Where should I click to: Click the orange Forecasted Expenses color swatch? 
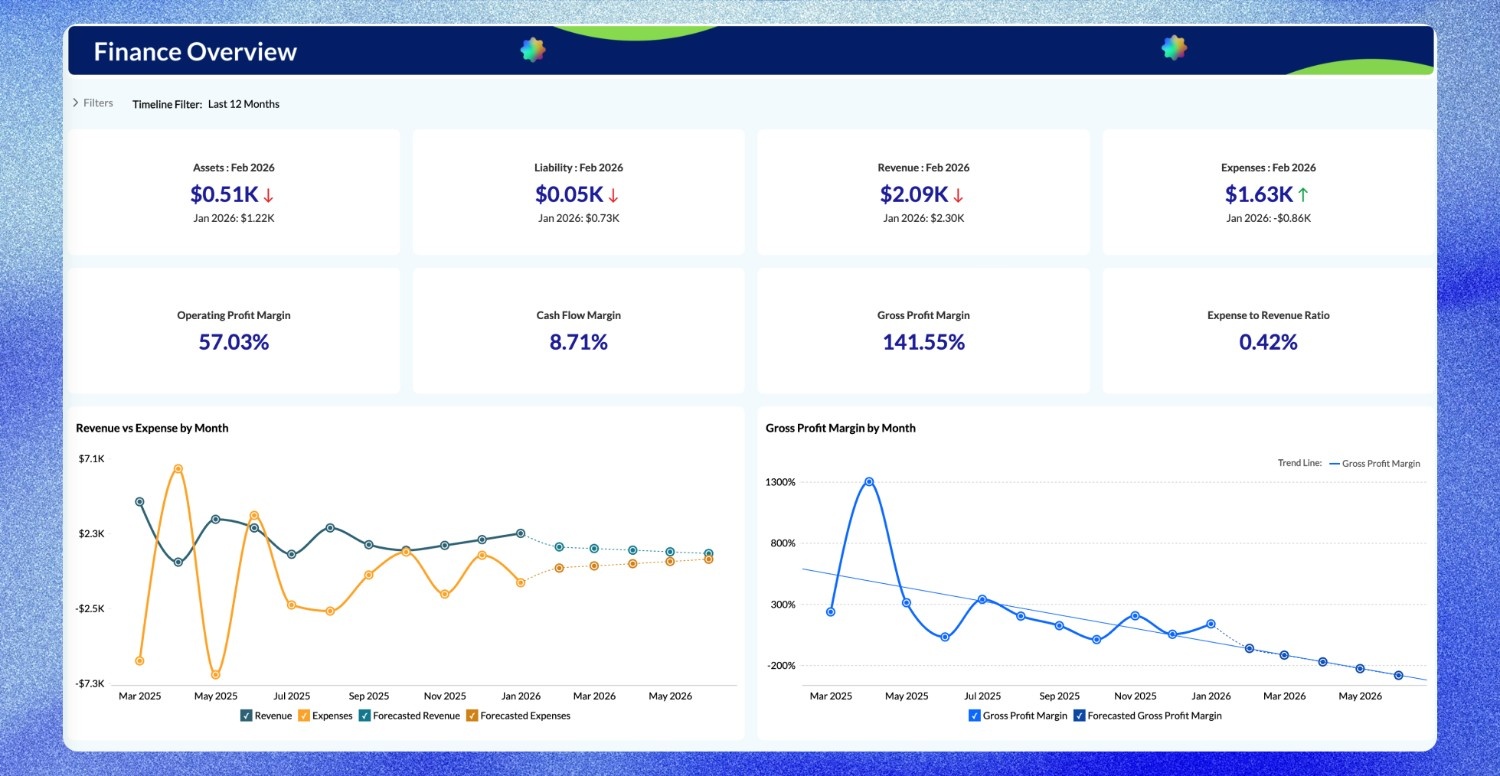tap(471, 715)
